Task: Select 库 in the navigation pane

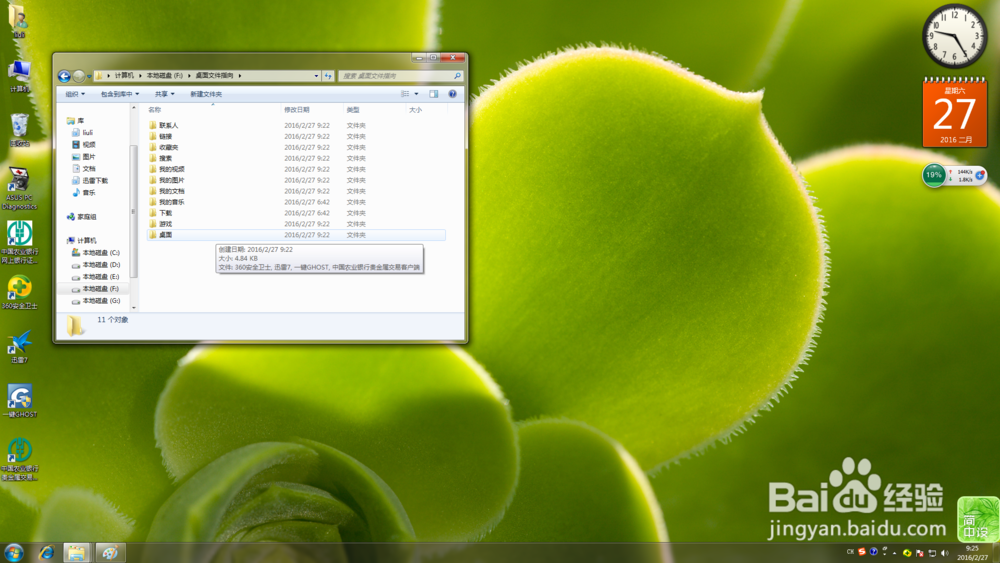Action: click(76, 121)
